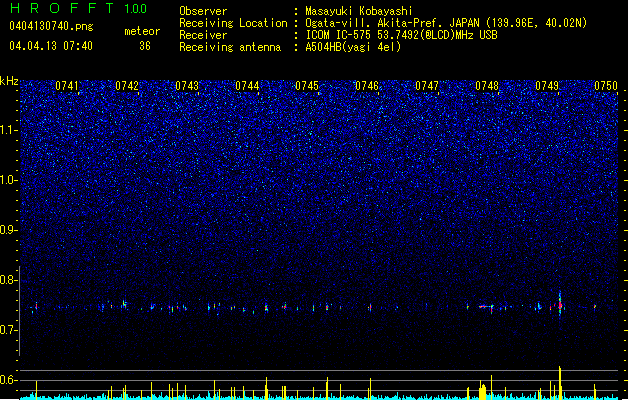The height and width of the screenshot is (400, 629).
Task: Click the 0750 time marker
Action: 606,86
